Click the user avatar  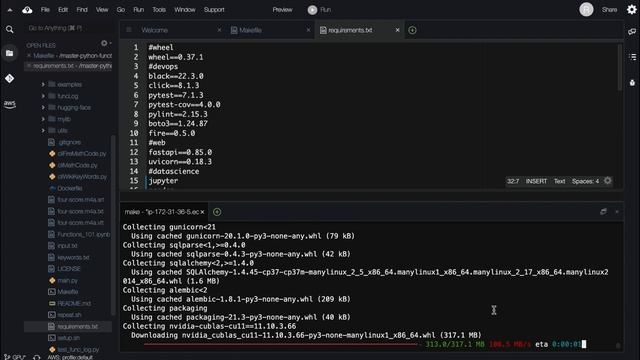click(x=587, y=10)
